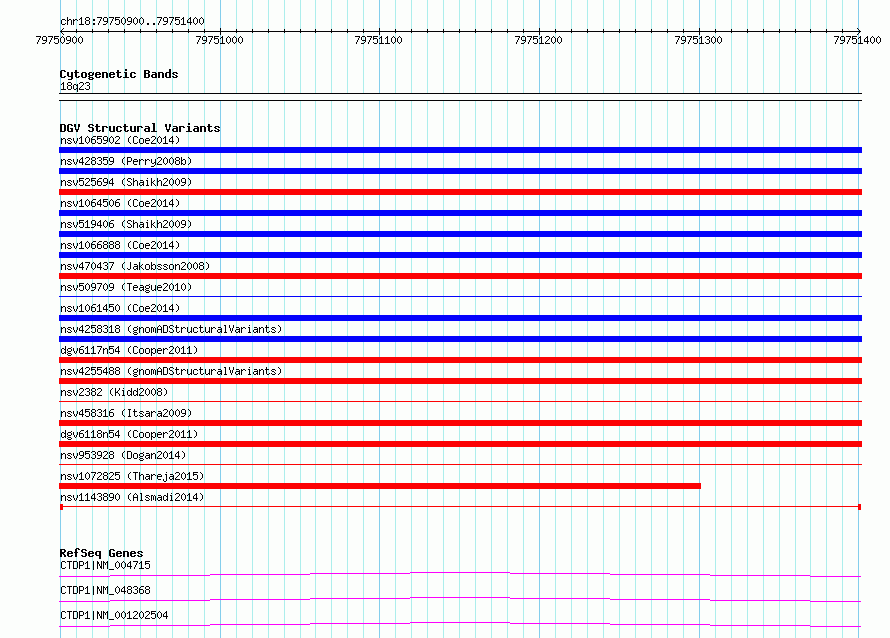The height and width of the screenshot is (638, 890).
Task: Click the red bar for nsv458316
Action: tap(460, 423)
